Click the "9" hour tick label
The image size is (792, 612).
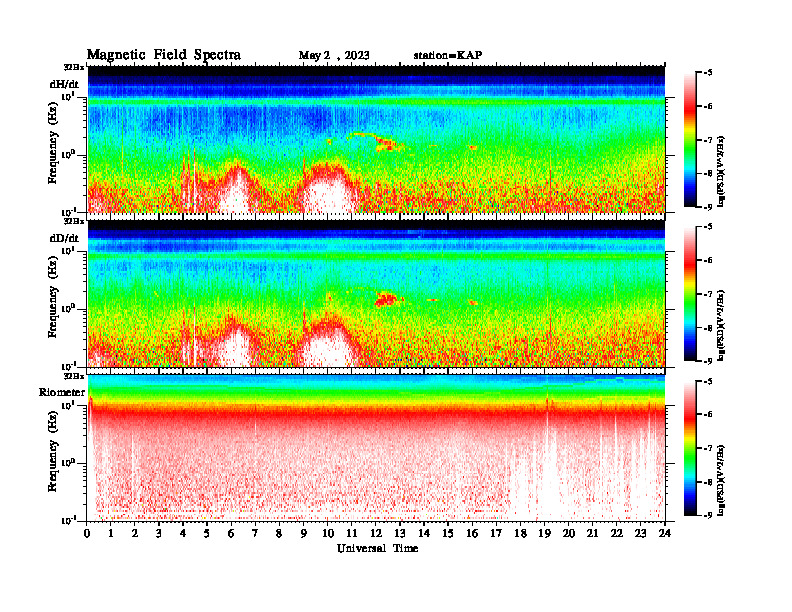304,534
